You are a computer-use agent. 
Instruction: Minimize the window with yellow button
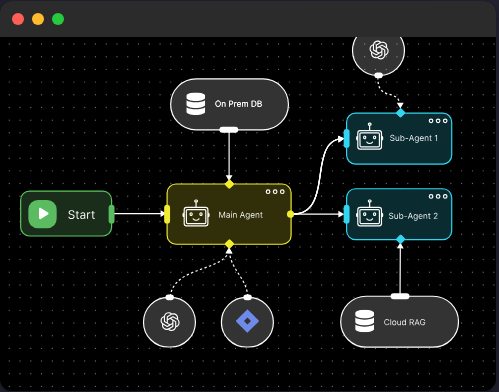point(38,19)
